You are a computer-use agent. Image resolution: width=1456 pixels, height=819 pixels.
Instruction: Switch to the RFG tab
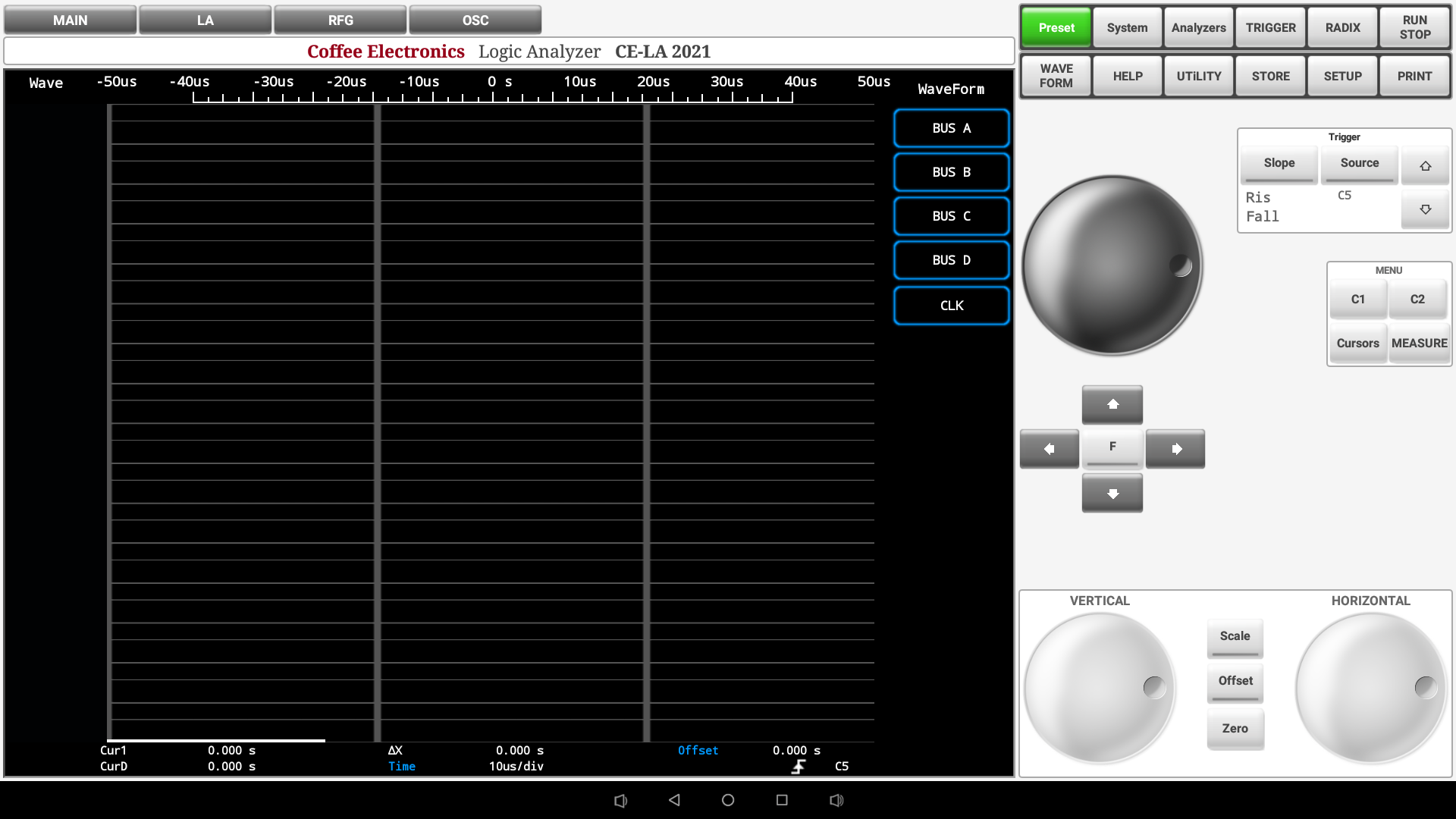pos(340,20)
